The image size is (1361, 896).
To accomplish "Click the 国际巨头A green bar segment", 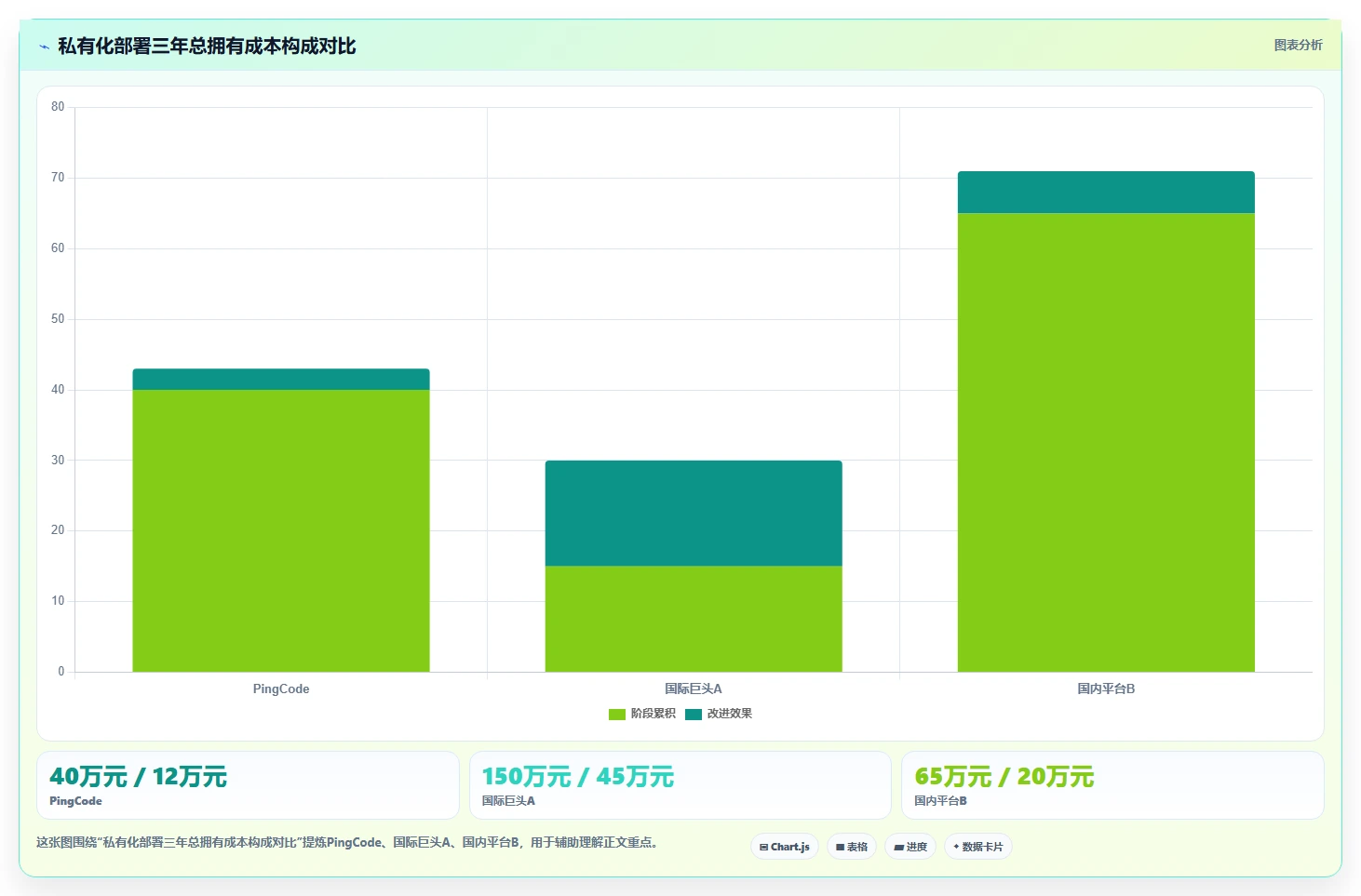I will (x=694, y=619).
